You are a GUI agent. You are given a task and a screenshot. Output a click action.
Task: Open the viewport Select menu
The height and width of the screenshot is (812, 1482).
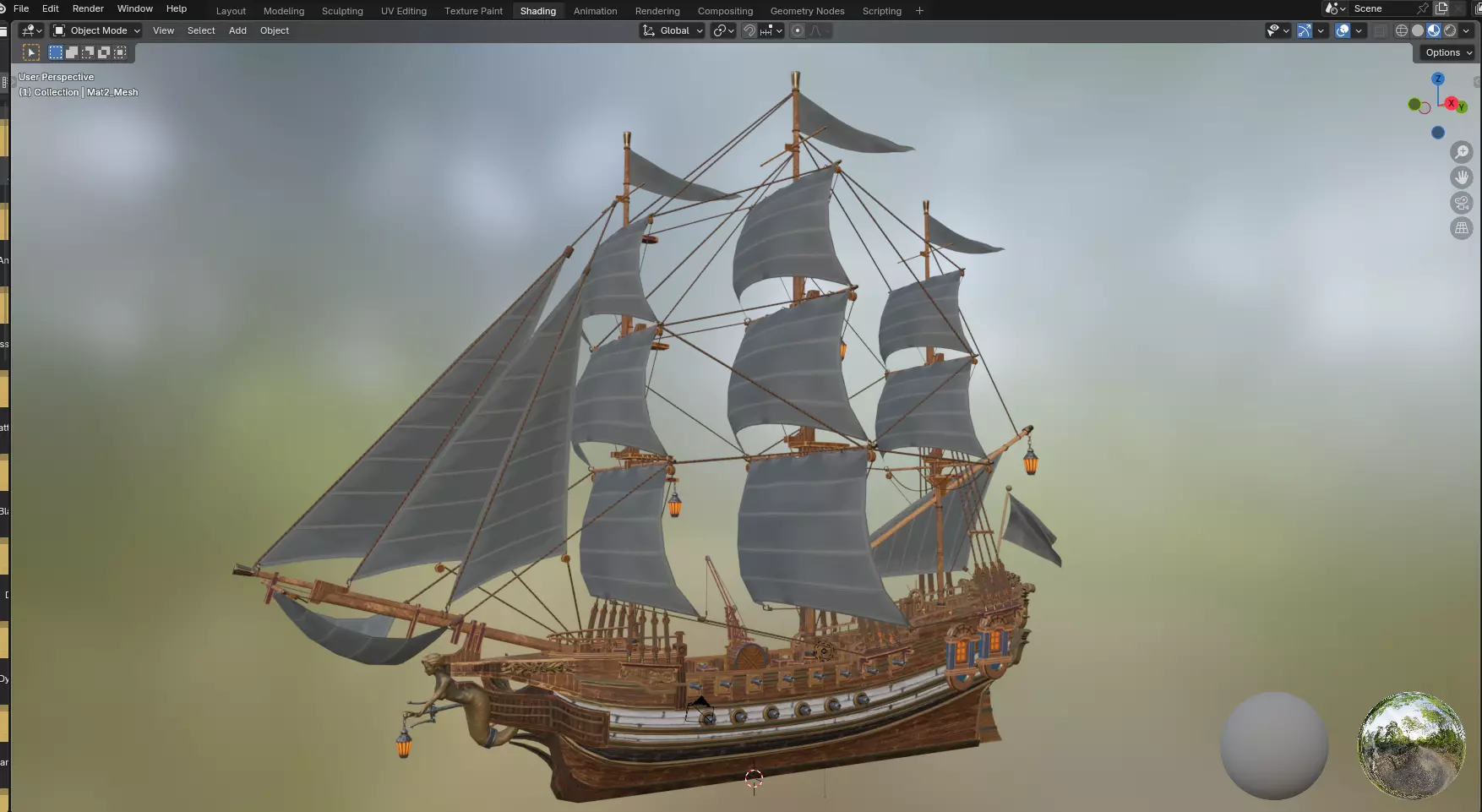coord(201,30)
